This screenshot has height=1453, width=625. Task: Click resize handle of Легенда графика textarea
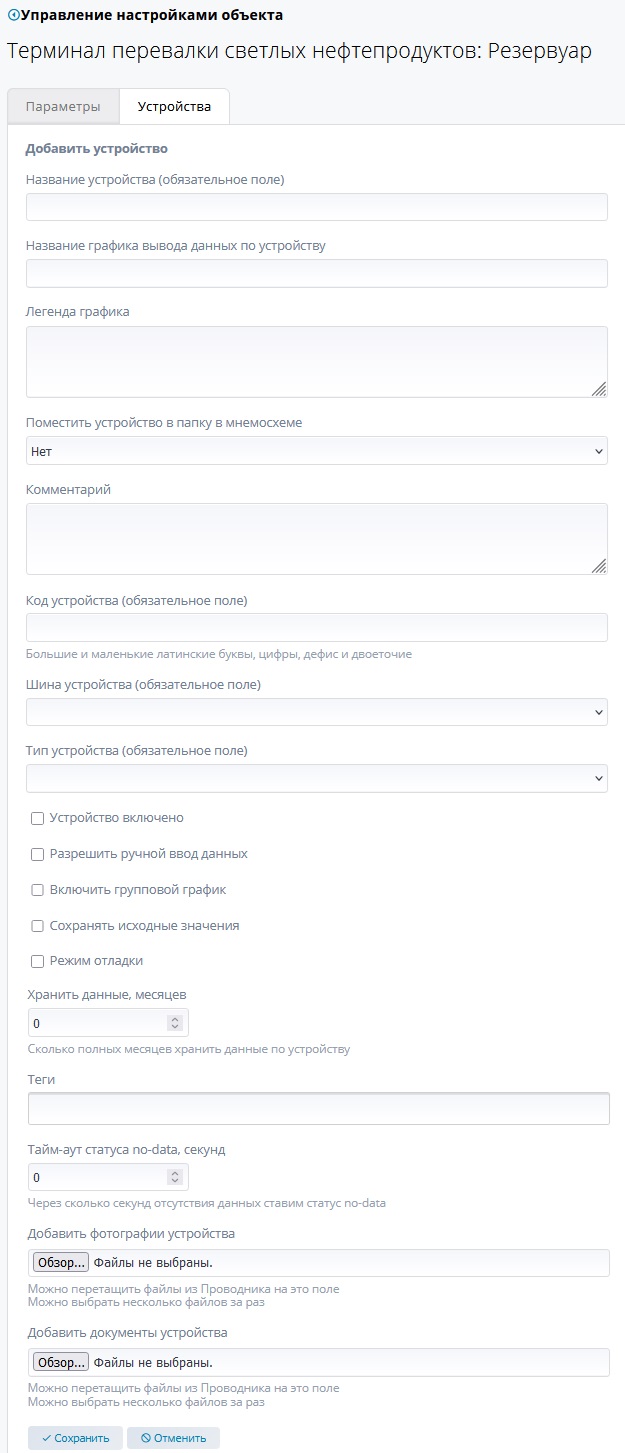[598, 389]
